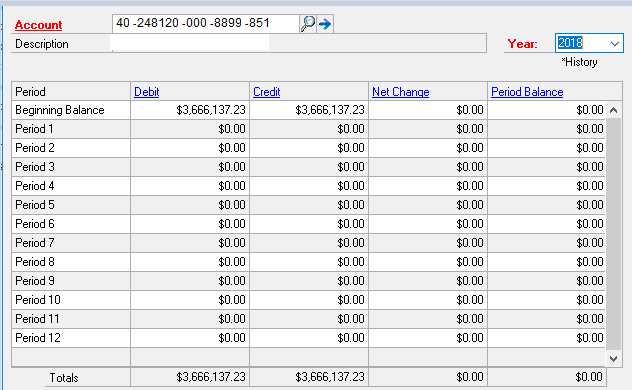The width and height of the screenshot is (632, 390).
Task: Sort by the Debit column link
Action: click(146, 92)
